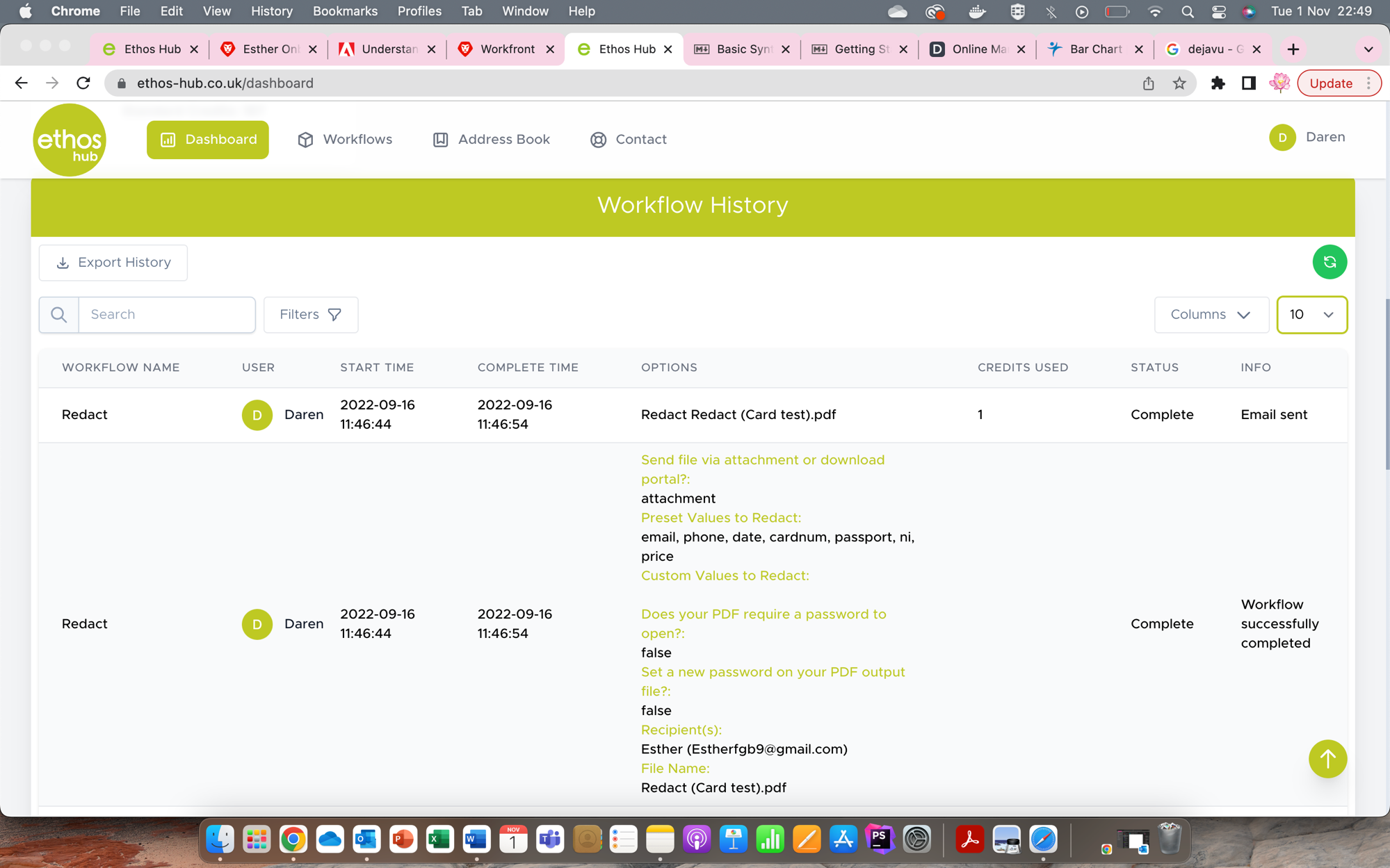Select the Dashboard navigation button
This screenshot has height=868, width=1390.
(x=207, y=139)
